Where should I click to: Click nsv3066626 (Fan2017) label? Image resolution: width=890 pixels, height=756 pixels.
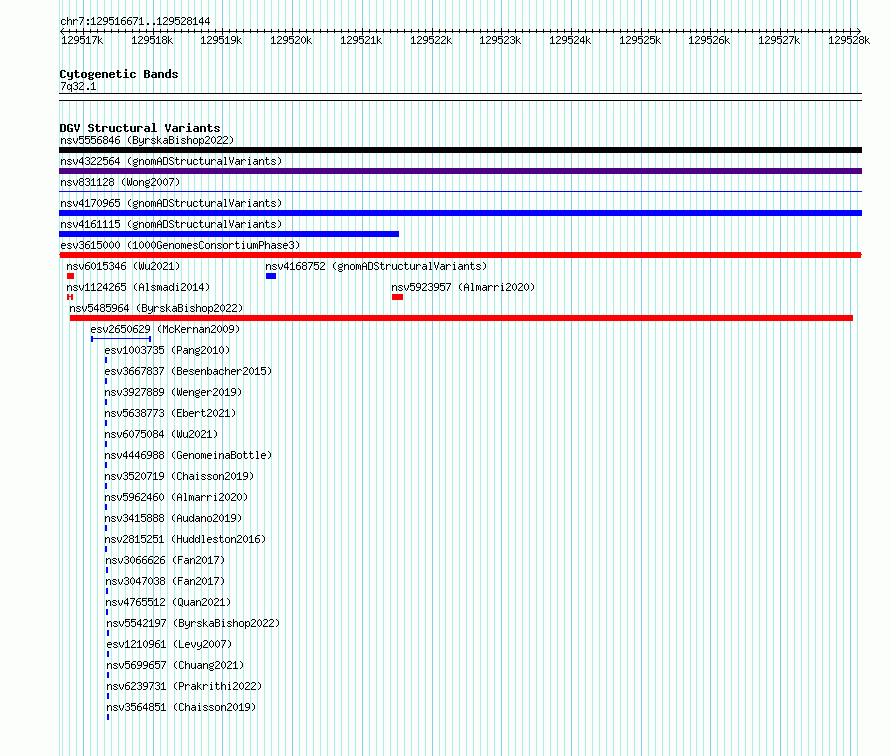[x=165, y=560]
